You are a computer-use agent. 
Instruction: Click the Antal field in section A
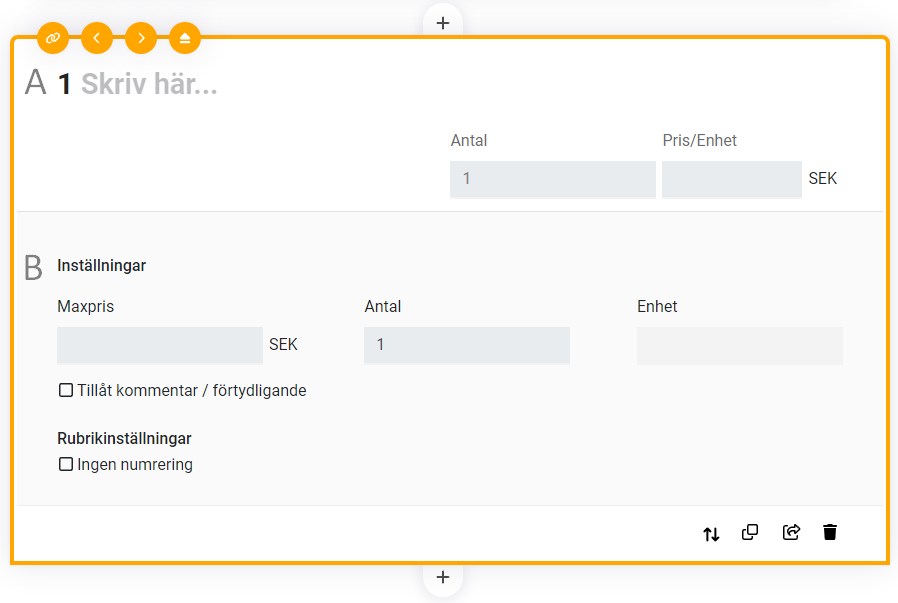point(552,180)
